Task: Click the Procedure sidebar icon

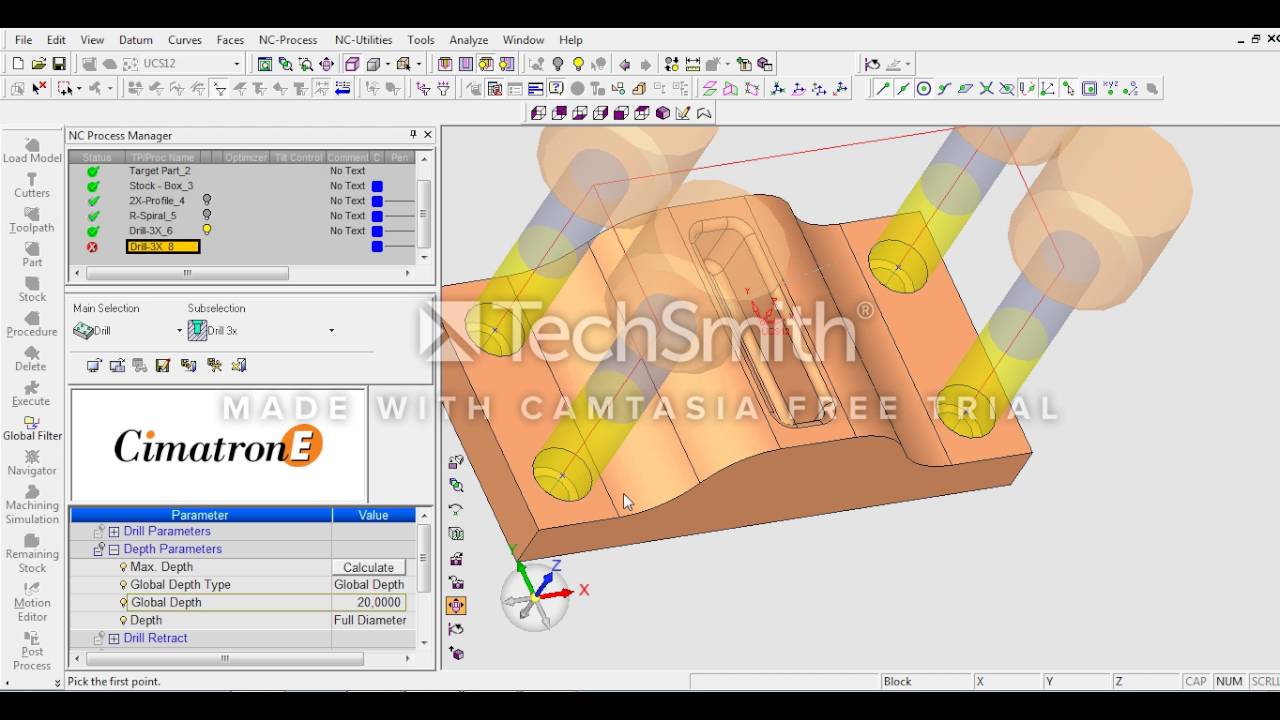Action: coord(32,324)
